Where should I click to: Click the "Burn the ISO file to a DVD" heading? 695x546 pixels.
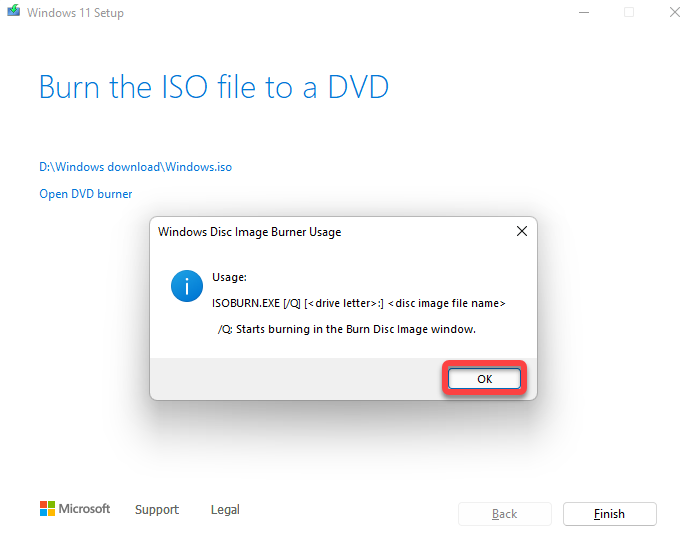click(x=213, y=87)
